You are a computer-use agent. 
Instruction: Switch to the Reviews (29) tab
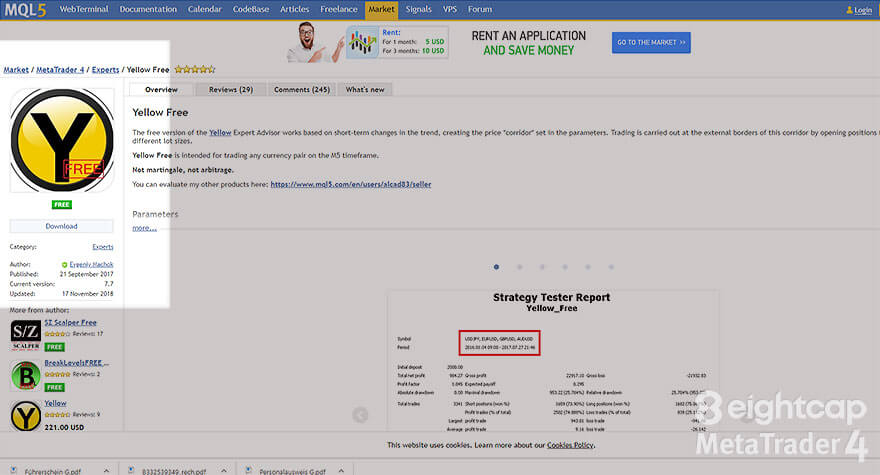[231, 90]
